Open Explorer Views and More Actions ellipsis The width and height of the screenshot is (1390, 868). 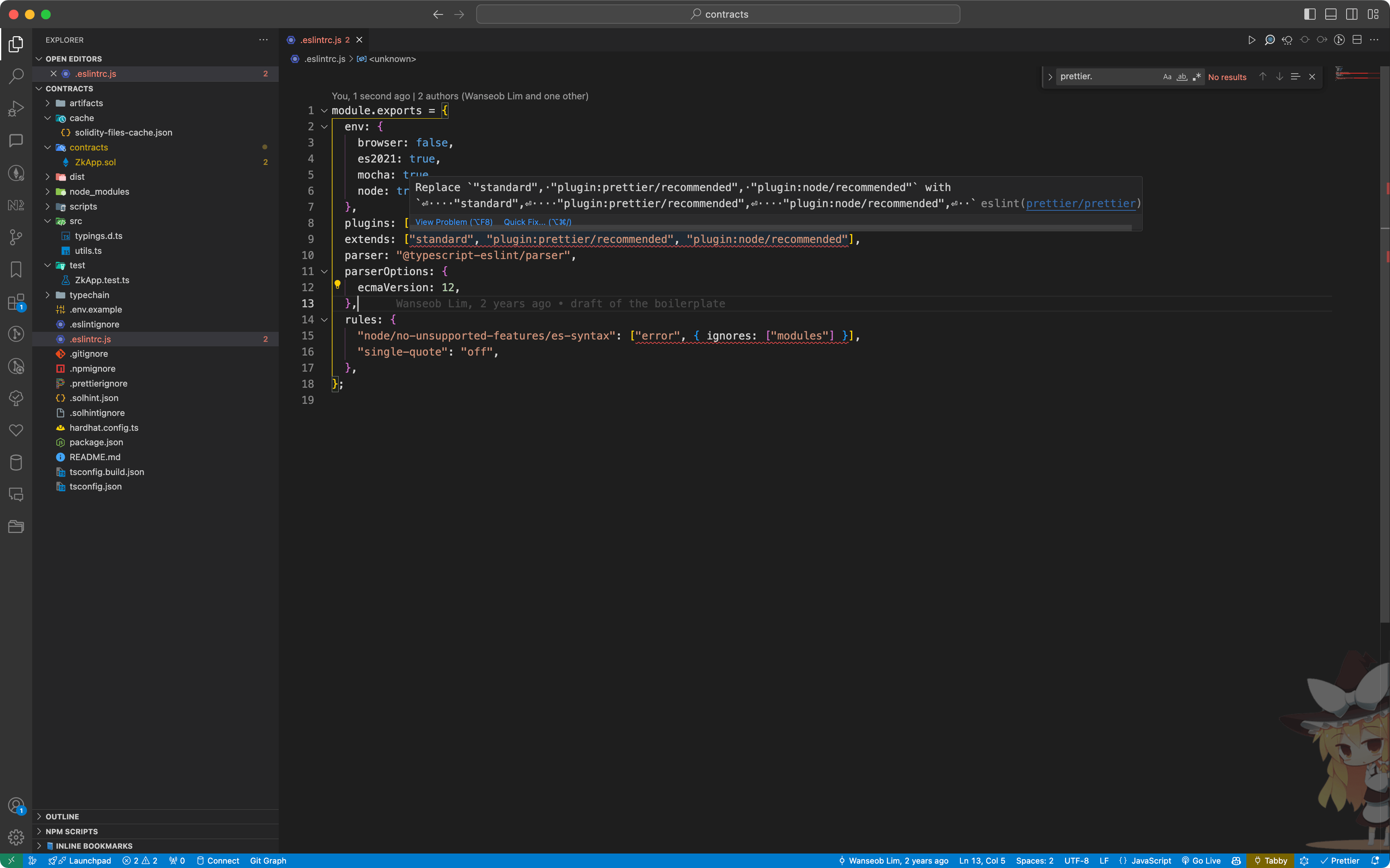[263, 39]
